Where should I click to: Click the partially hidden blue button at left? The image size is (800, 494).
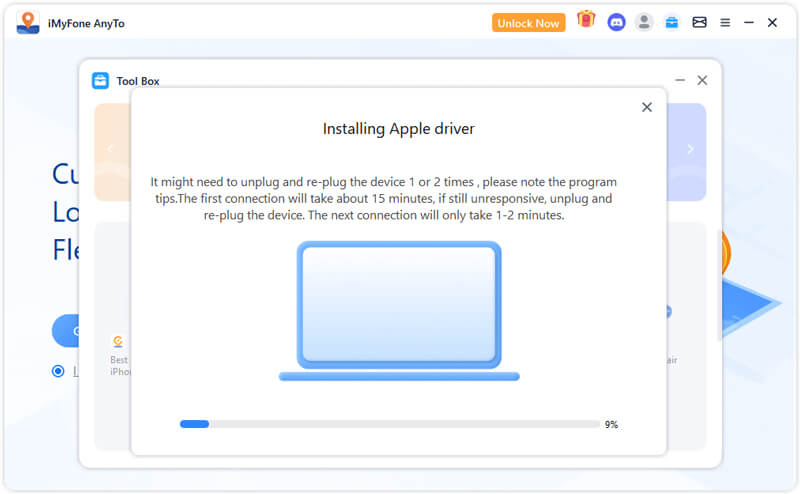tap(66, 331)
